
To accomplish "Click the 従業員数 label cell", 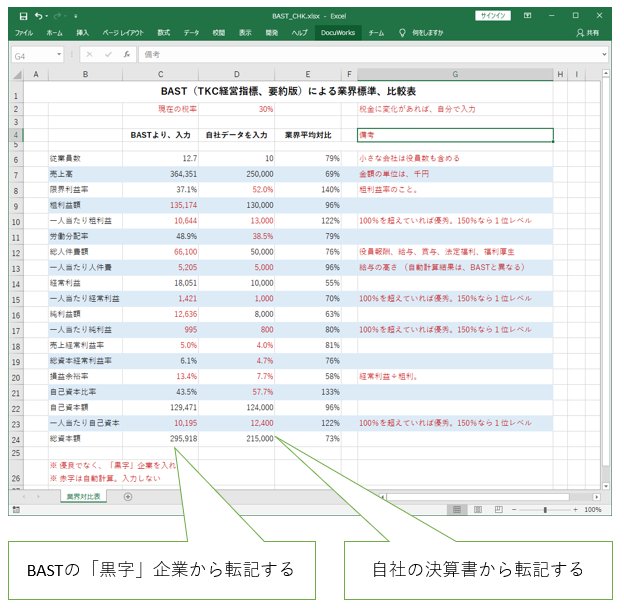I will click(x=85, y=158).
